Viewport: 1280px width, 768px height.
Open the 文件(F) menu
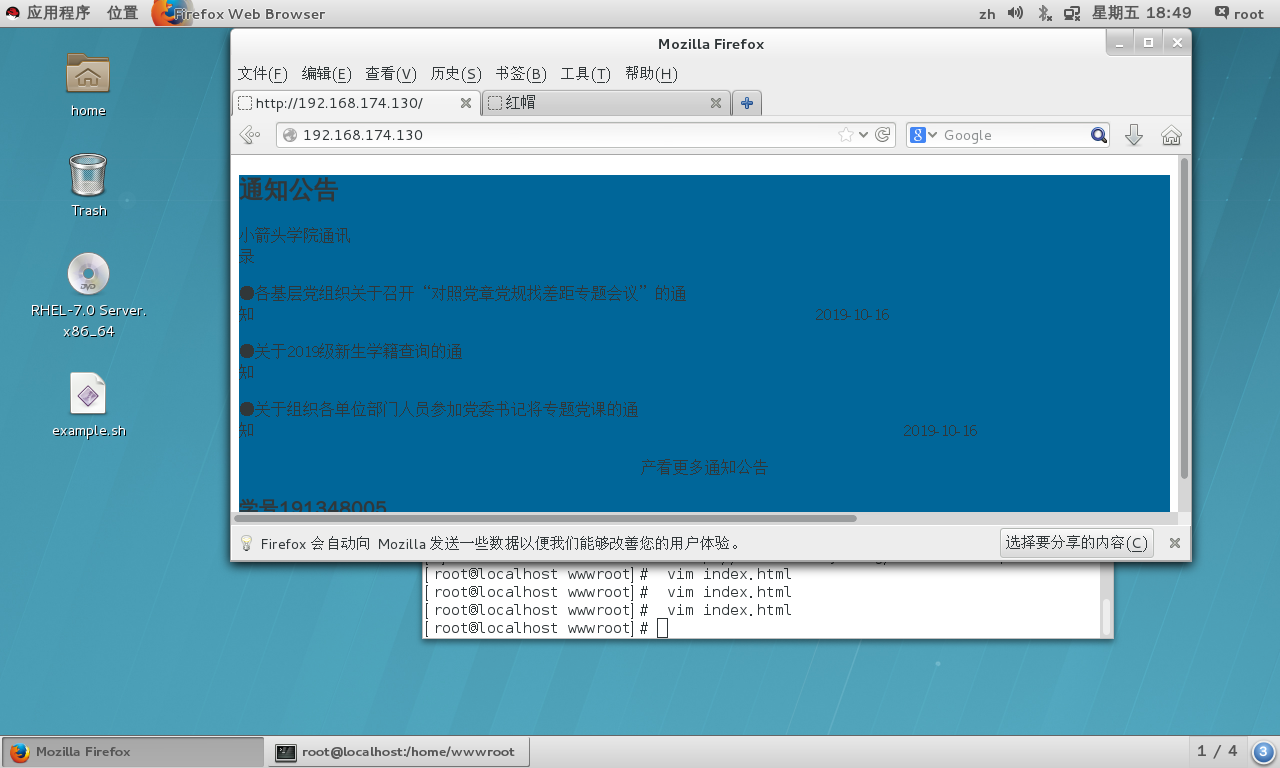pos(262,74)
